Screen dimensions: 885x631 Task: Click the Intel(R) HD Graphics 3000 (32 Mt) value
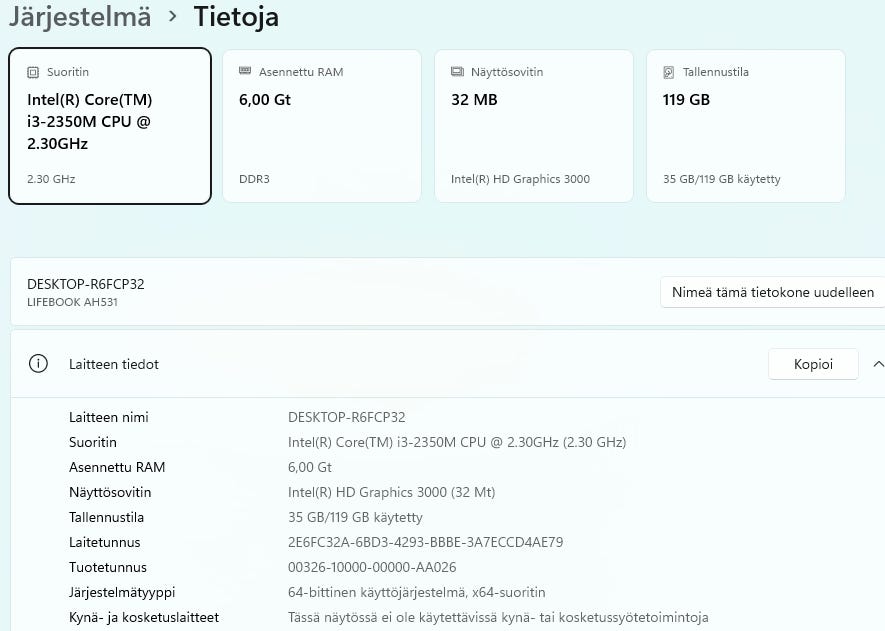[x=391, y=492]
